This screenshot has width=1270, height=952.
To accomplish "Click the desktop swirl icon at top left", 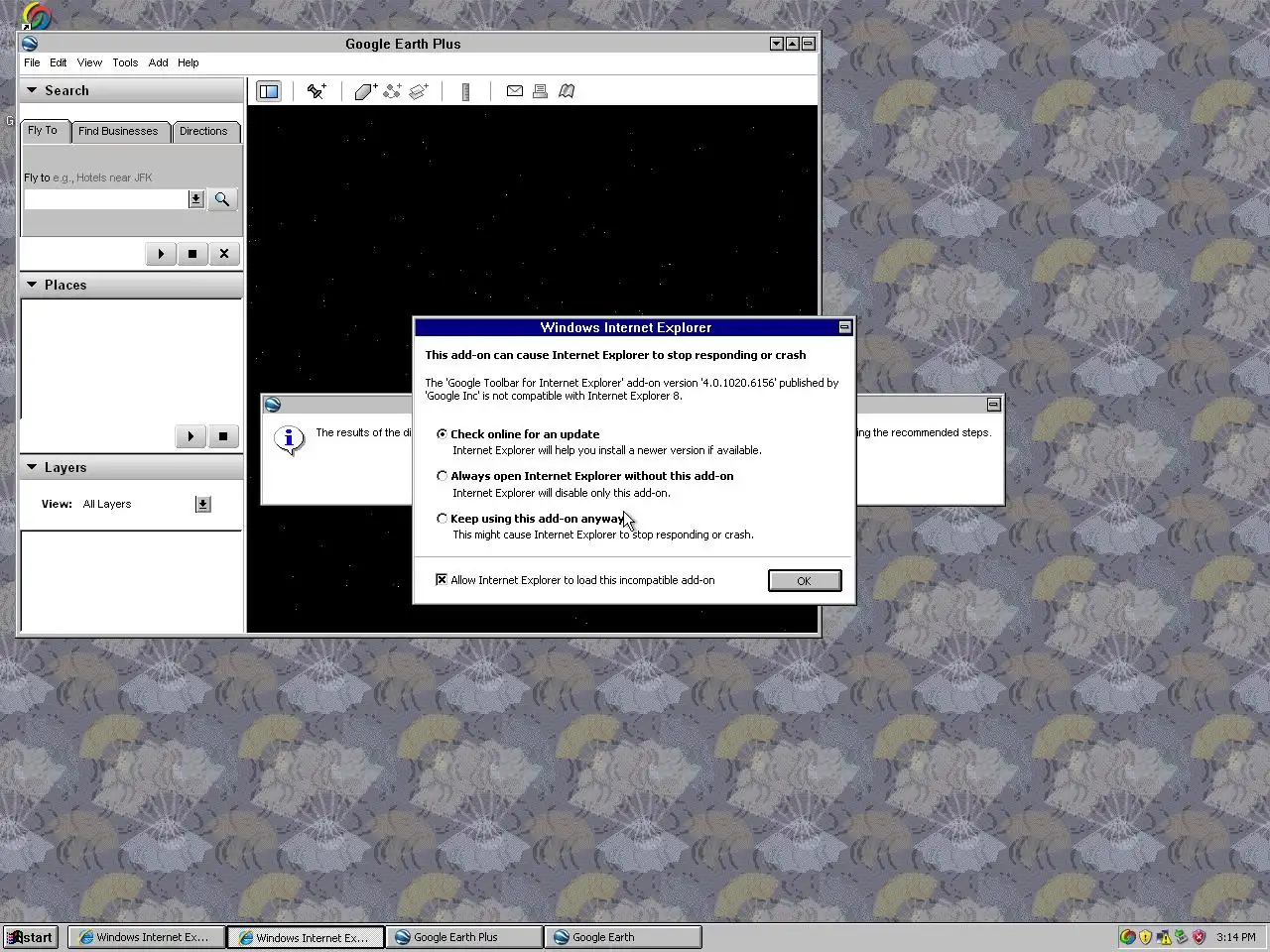I will [36, 16].
